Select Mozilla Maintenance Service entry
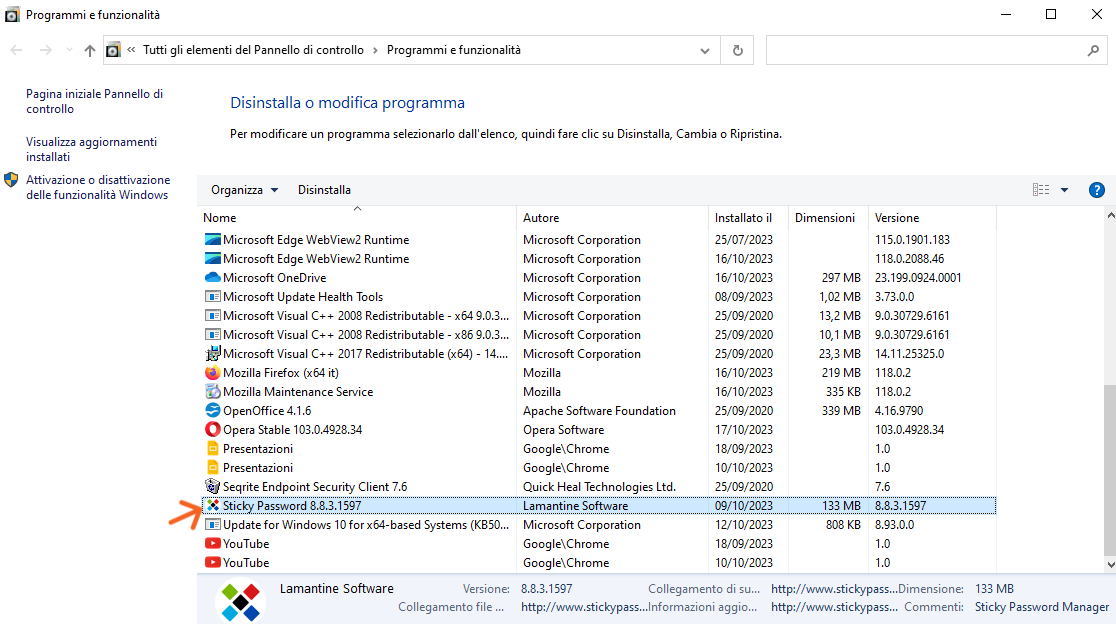Screen dimensions: 1116x624 pos(298,391)
